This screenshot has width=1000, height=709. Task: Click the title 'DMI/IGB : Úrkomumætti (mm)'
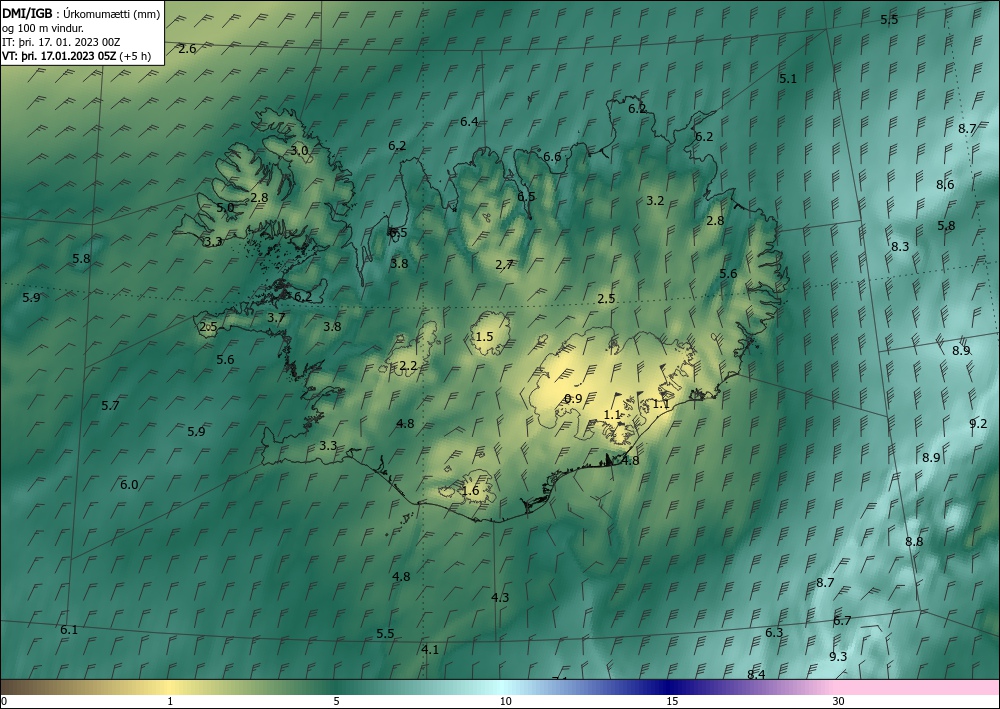[81, 14]
